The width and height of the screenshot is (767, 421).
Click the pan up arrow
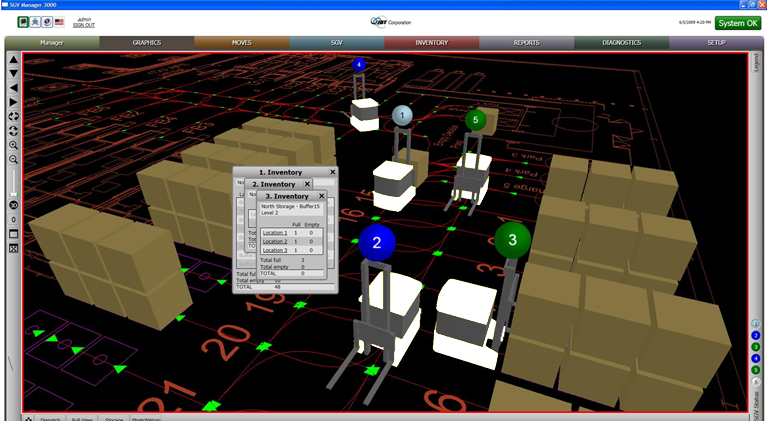pos(14,60)
